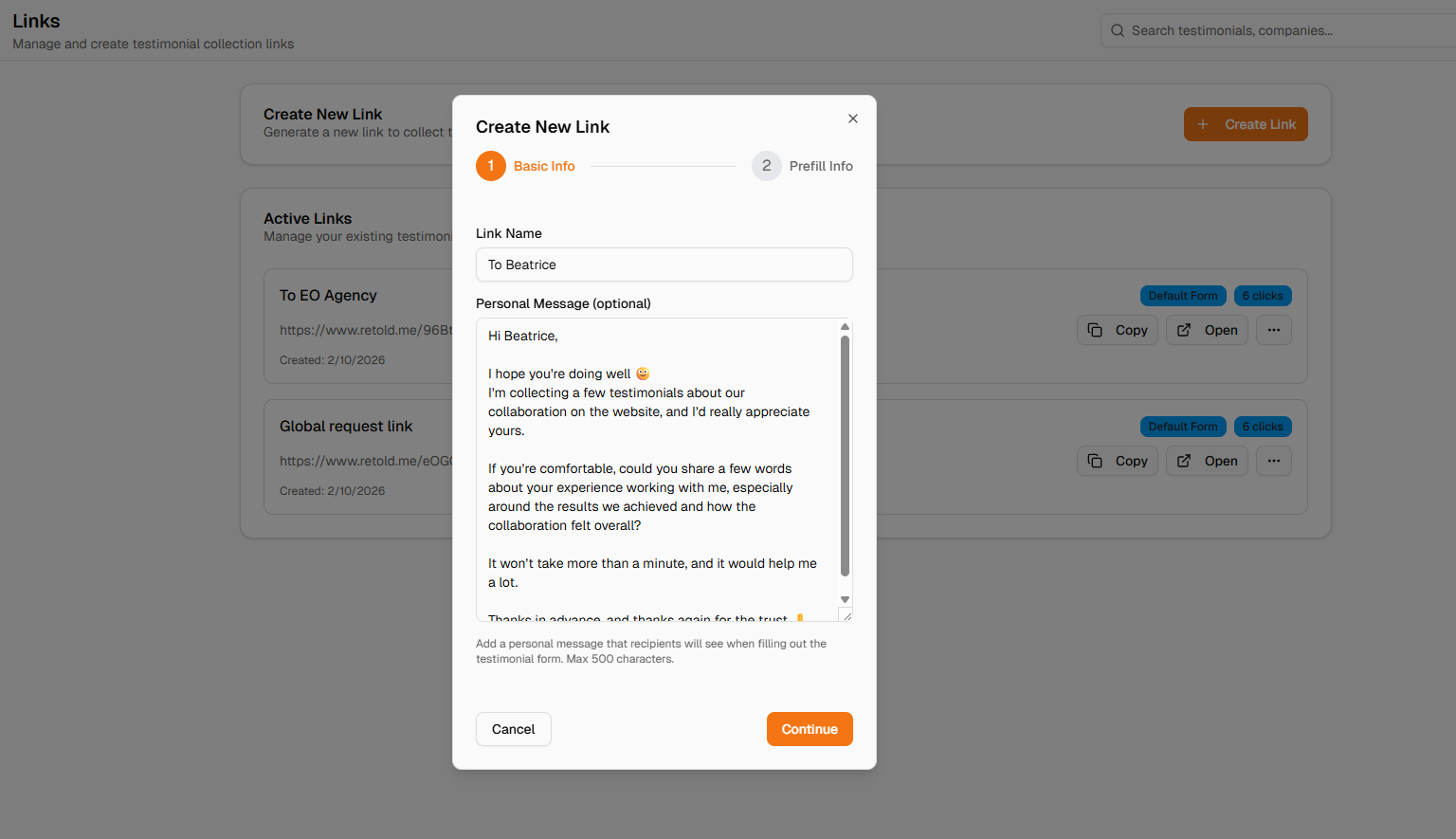Click the down arrow of the message scrollbar

coord(845,599)
